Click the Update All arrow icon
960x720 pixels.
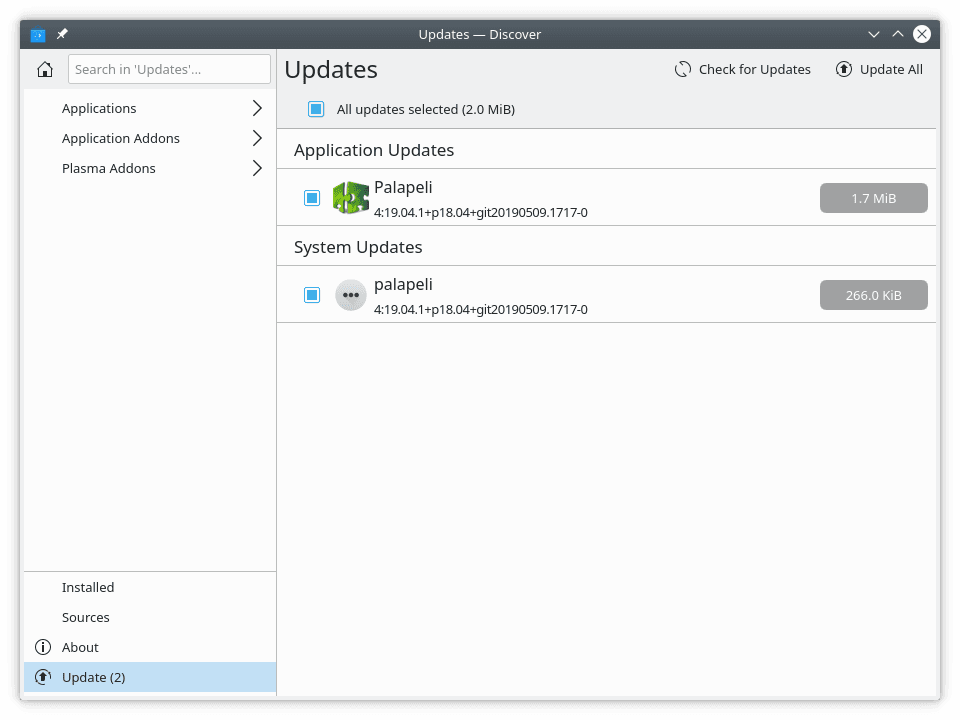(845, 69)
